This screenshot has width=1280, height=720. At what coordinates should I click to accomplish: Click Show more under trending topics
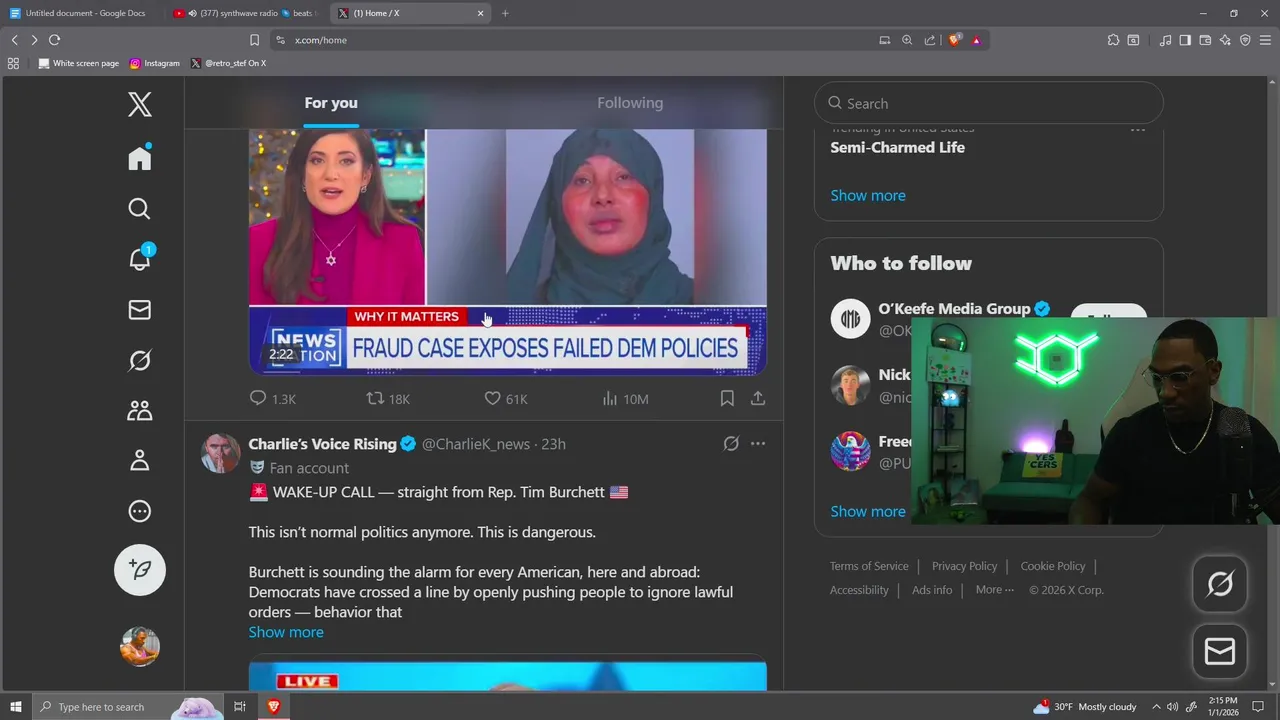(868, 195)
